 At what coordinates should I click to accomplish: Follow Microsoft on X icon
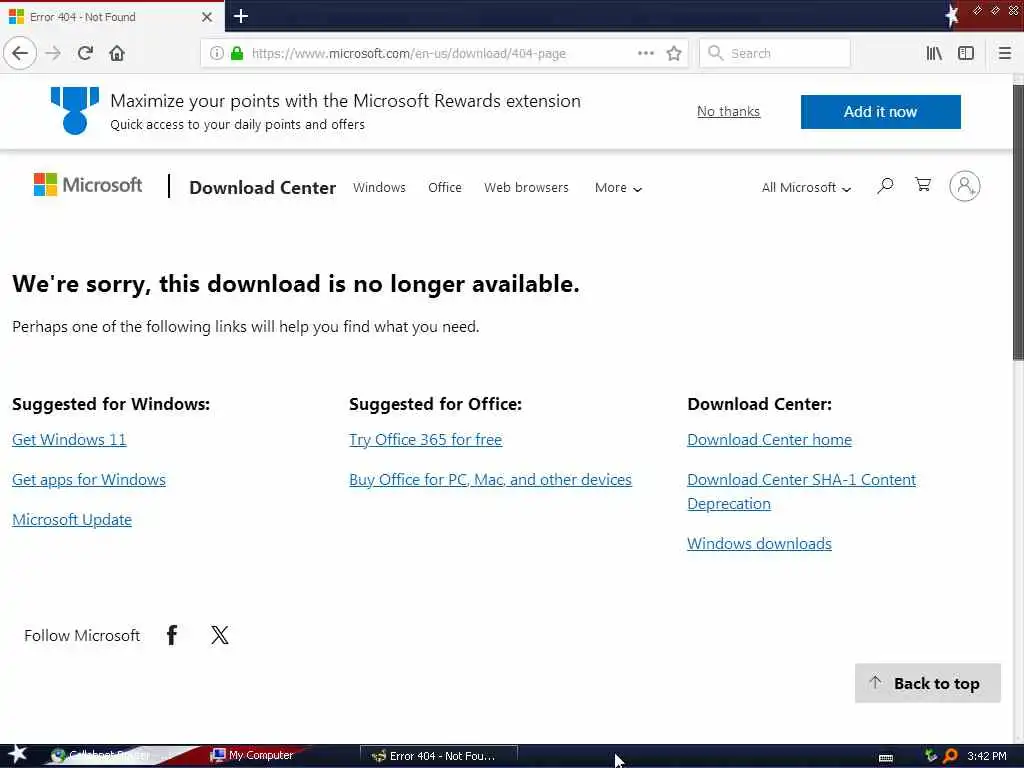point(220,635)
